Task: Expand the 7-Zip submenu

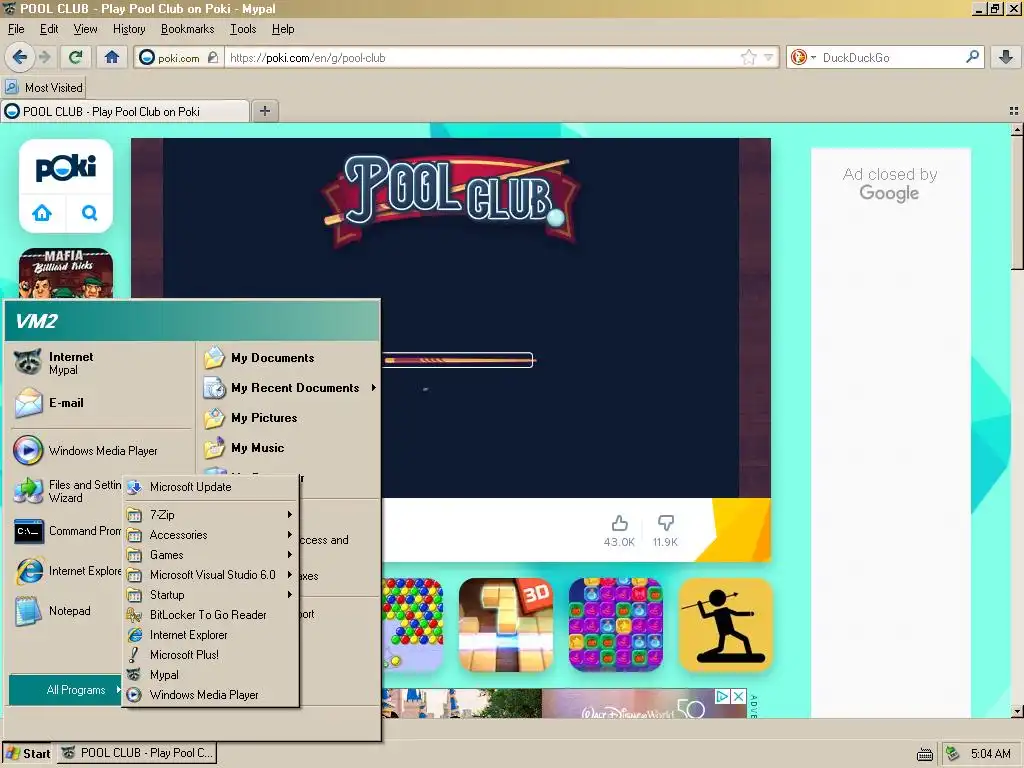Action: [211, 515]
